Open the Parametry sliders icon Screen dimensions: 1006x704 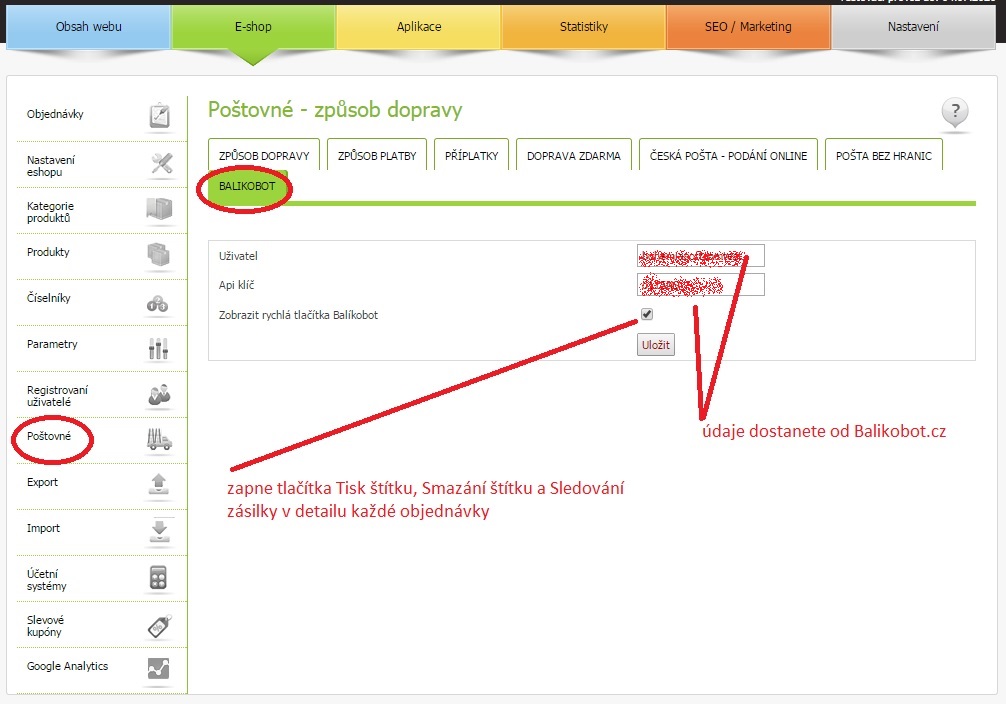pyautogui.click(x=158, y=348)
